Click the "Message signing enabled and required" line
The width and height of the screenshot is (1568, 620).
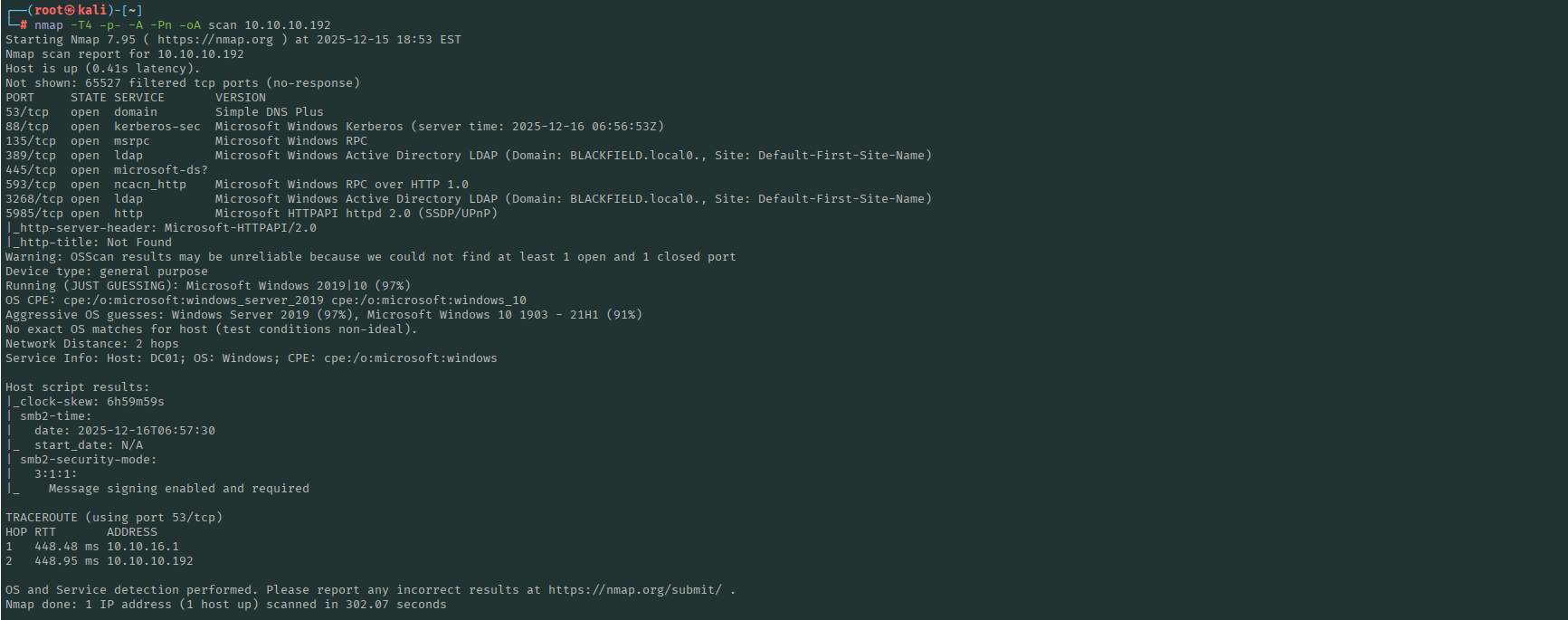coord(178,489)
